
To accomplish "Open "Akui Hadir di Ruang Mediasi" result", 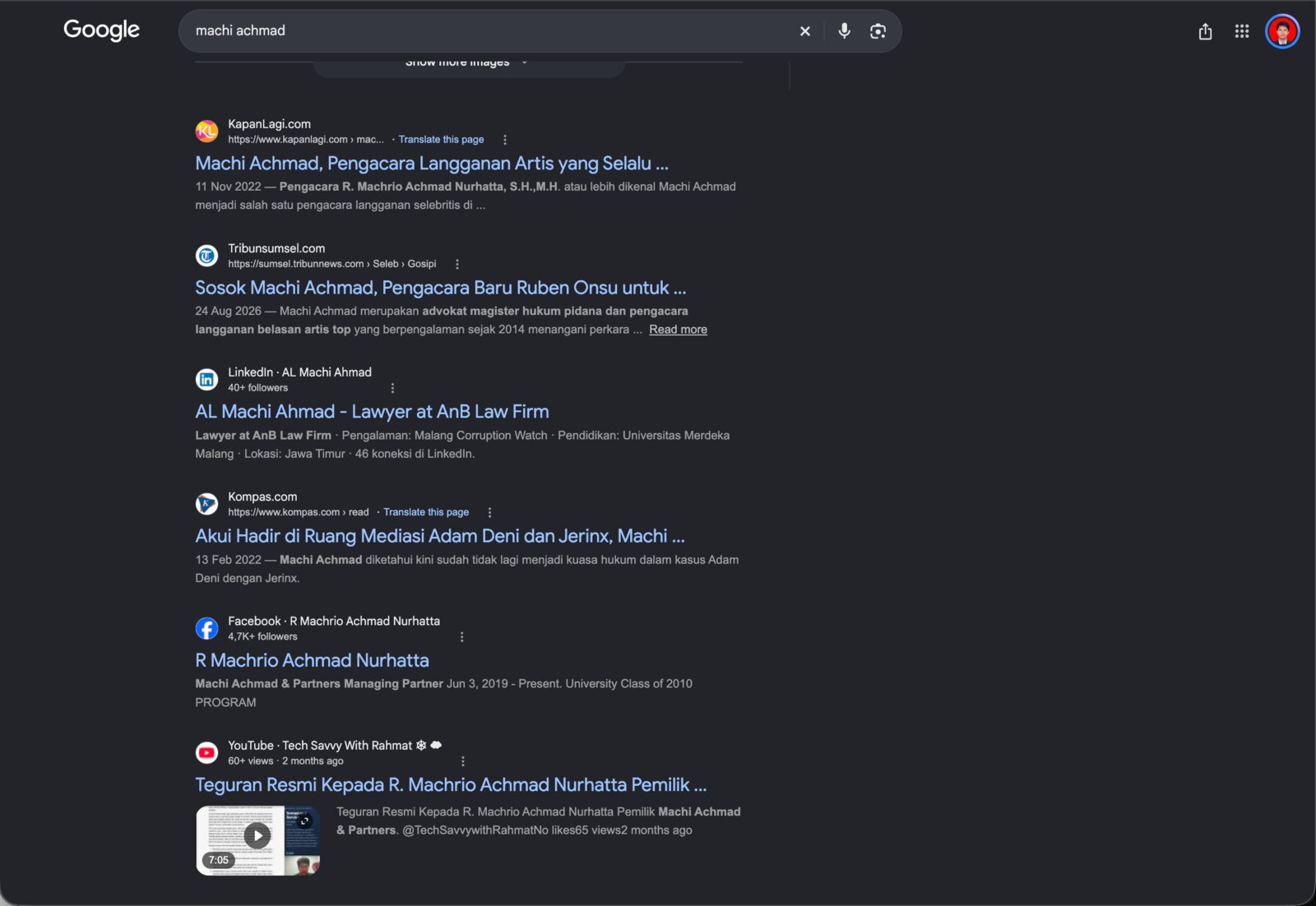I will [x=439, y=536].
